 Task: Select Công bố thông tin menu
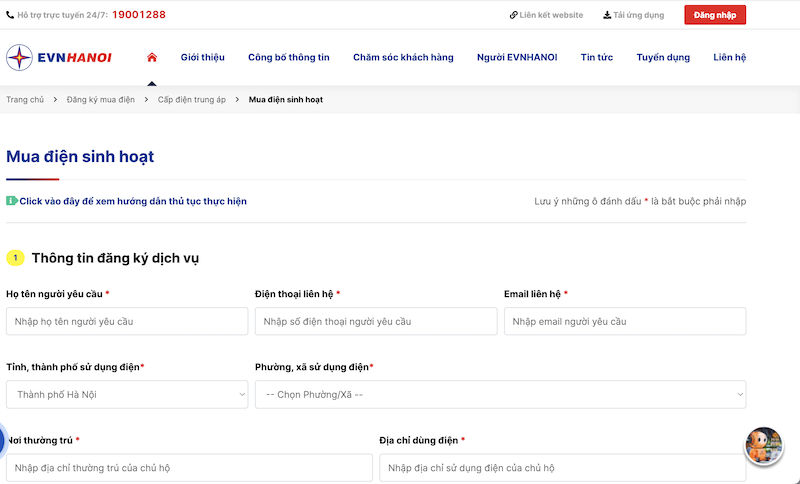coord(288,57)
